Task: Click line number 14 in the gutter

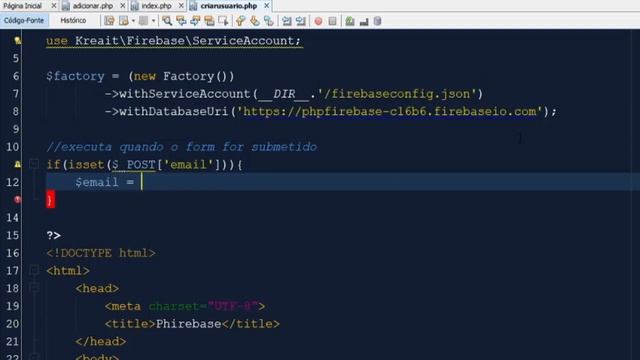Action: pyautogui.click(x=12, y=218)
